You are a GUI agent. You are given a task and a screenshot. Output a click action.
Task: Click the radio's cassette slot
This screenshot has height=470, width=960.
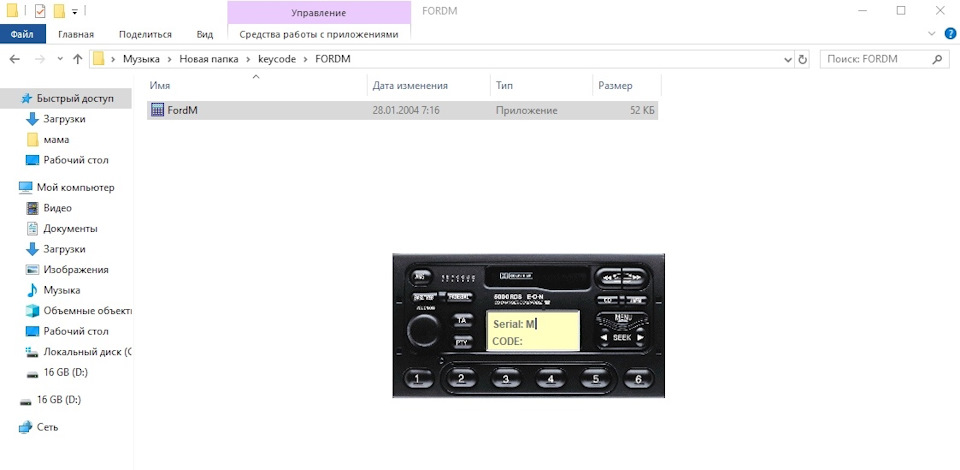pos(538,277)
